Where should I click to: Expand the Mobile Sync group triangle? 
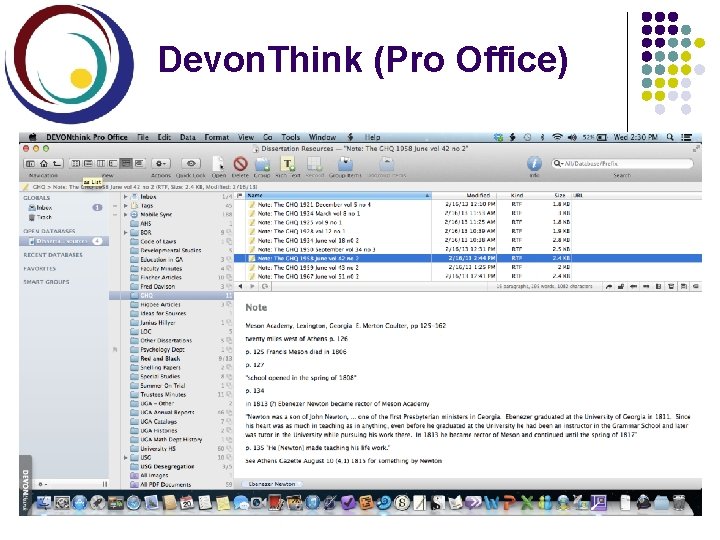125,214
